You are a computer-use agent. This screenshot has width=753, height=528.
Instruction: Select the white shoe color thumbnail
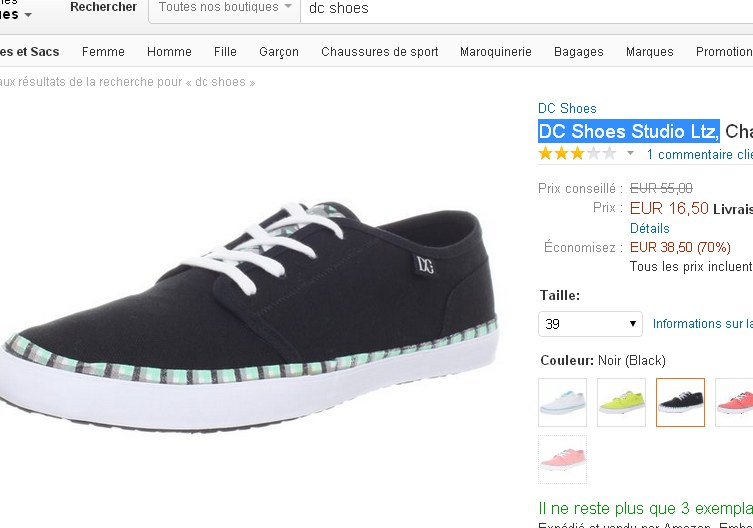pyautogui.click(x=562, y=402)
